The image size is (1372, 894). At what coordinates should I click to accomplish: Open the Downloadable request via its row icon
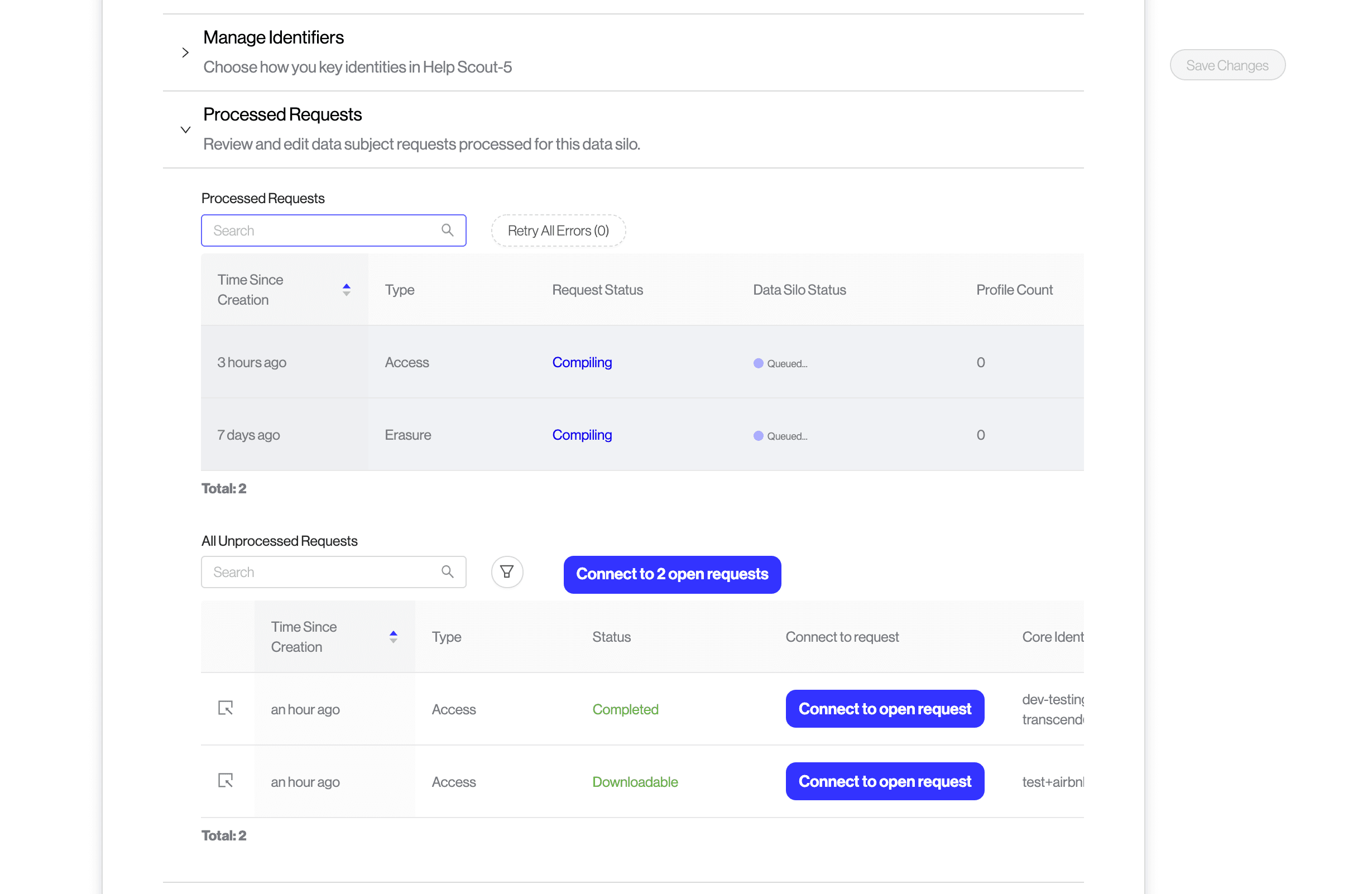[226, 781]
